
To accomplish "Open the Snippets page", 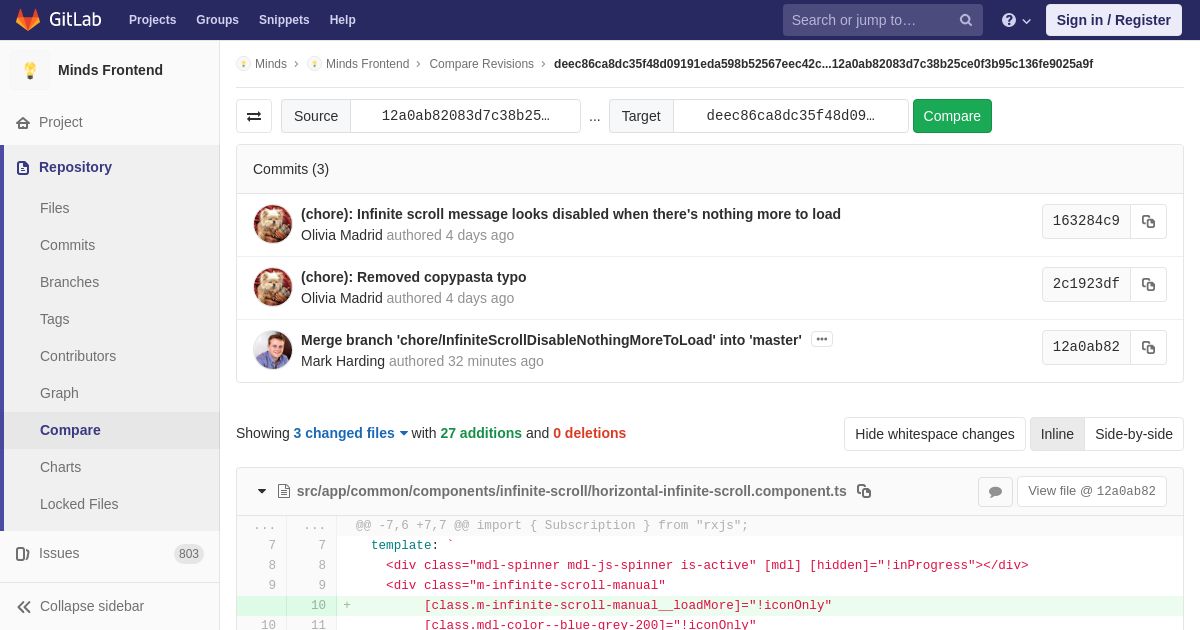I will point(284,20).
